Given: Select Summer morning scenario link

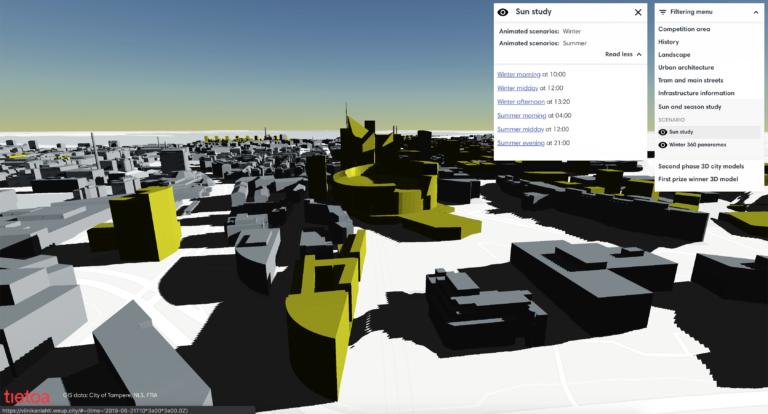Looking at the screenshot, I should [520, 115].
